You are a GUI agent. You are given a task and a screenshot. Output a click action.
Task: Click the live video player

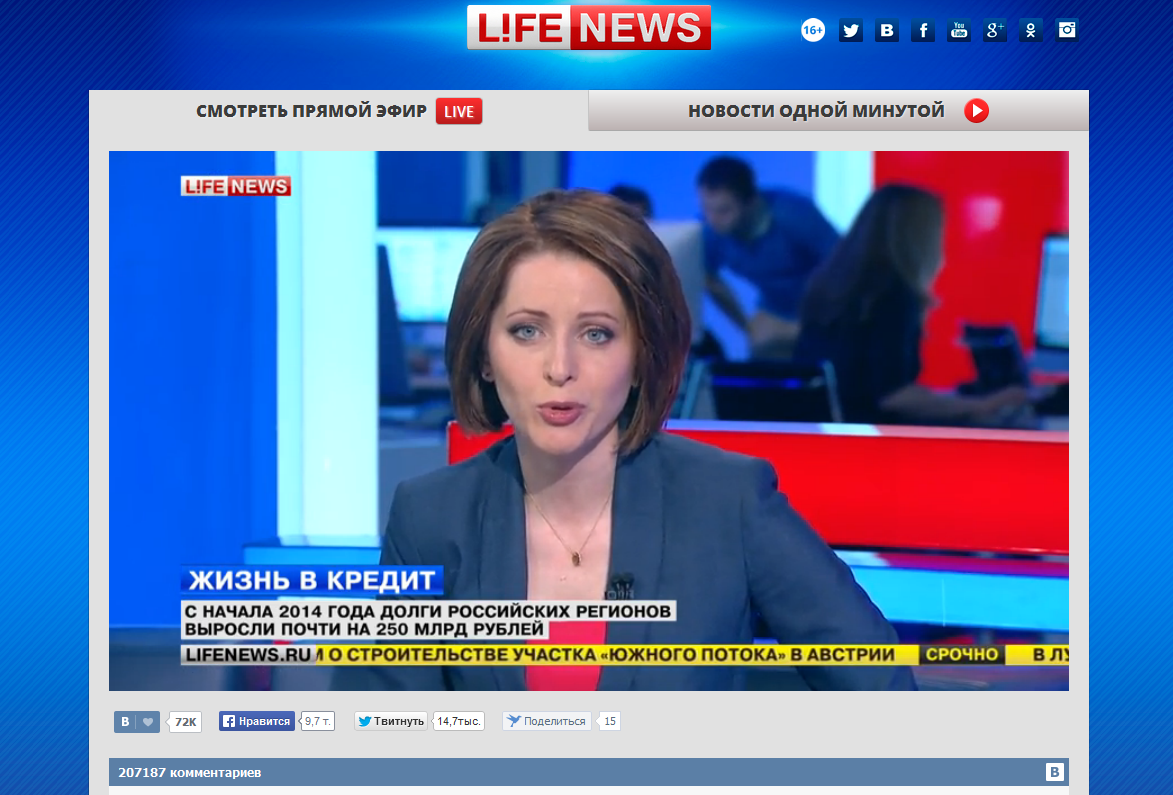tap(589, 420)
